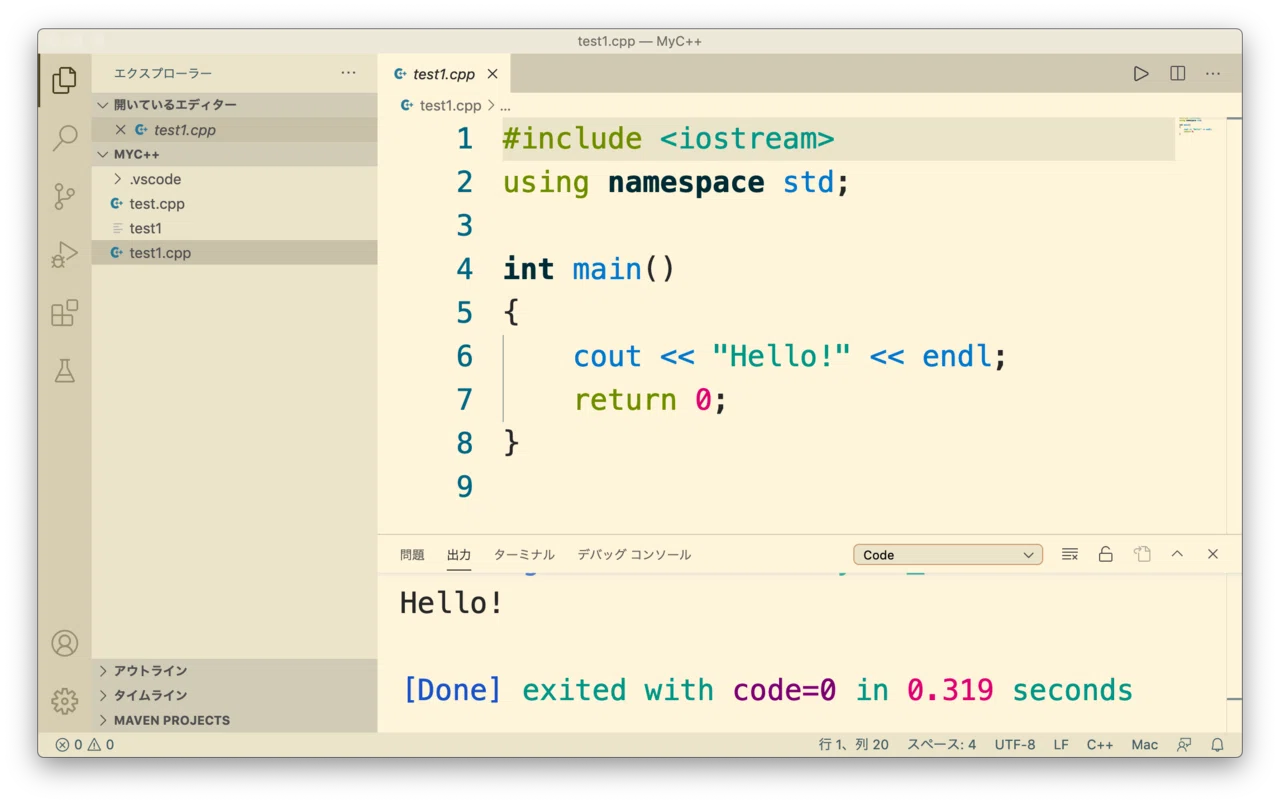
Task: Open the Explorer view in activity bar
Action: point(64,80)
